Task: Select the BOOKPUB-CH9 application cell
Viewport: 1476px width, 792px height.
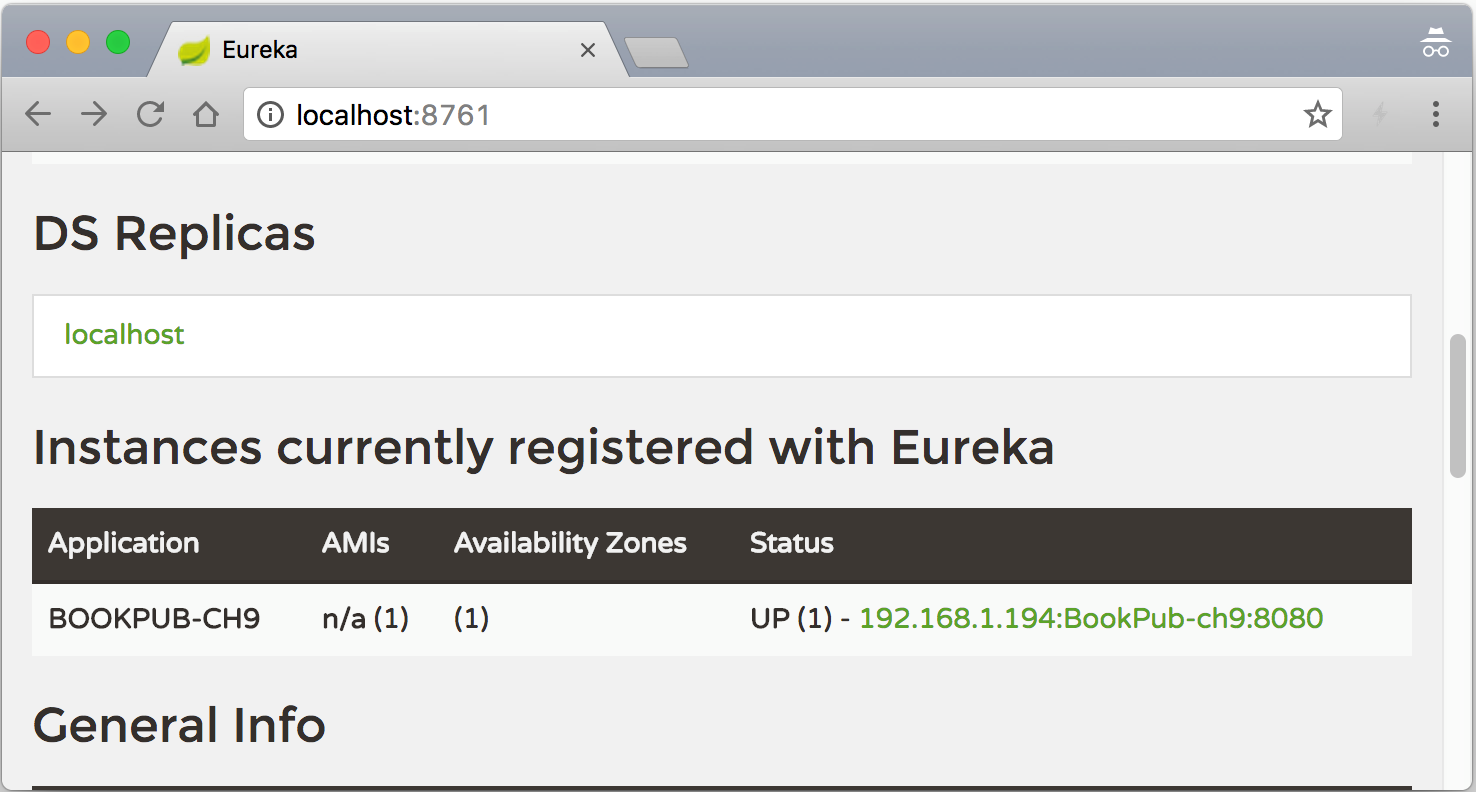Action: [154, 619]
